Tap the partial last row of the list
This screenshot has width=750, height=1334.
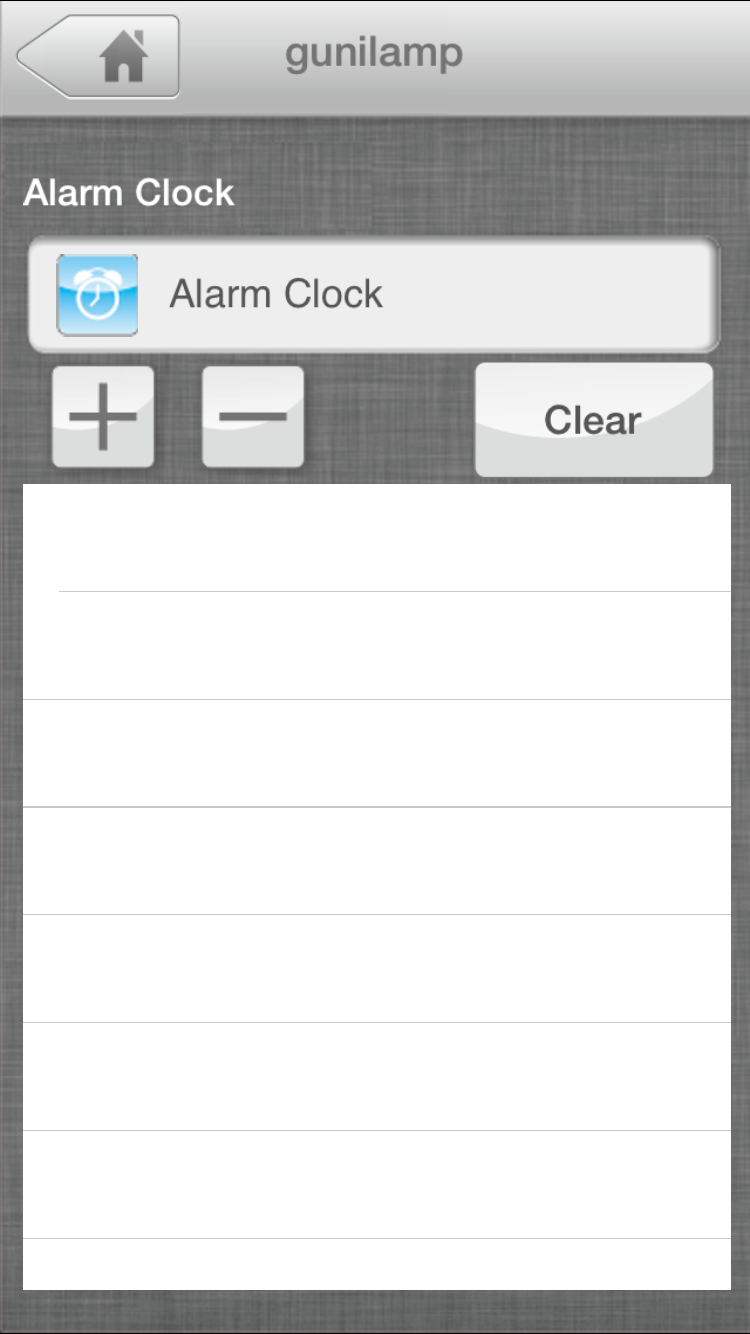point(377,1264)
